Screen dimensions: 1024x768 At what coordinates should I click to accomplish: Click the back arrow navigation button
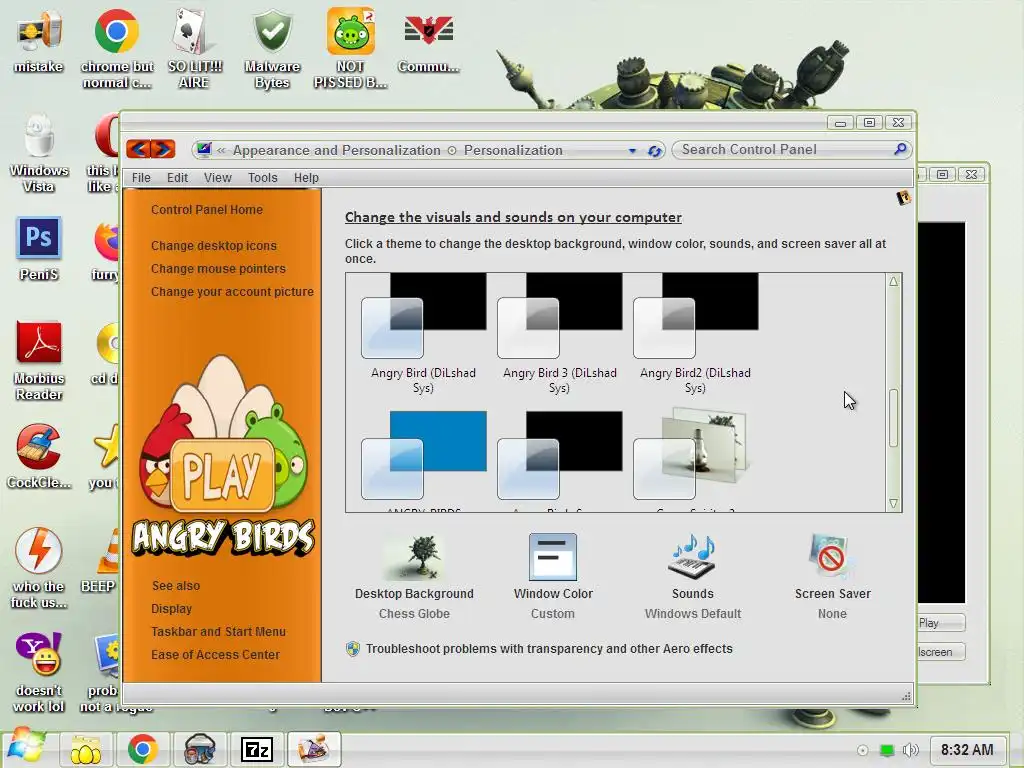(138, 149)
